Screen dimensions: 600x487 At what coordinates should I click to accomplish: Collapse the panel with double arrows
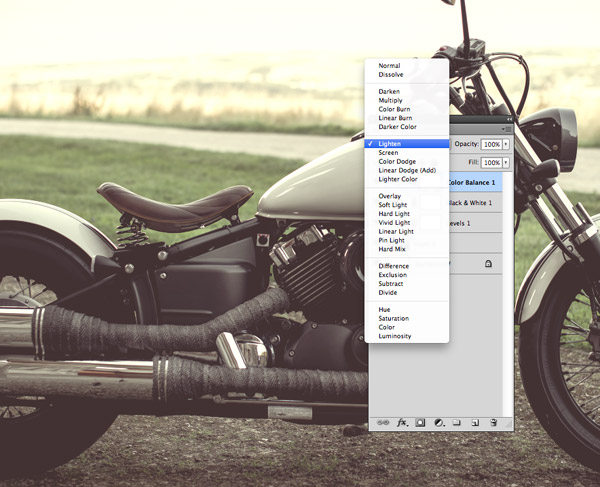pyautogui.click(x=507, y=118)
